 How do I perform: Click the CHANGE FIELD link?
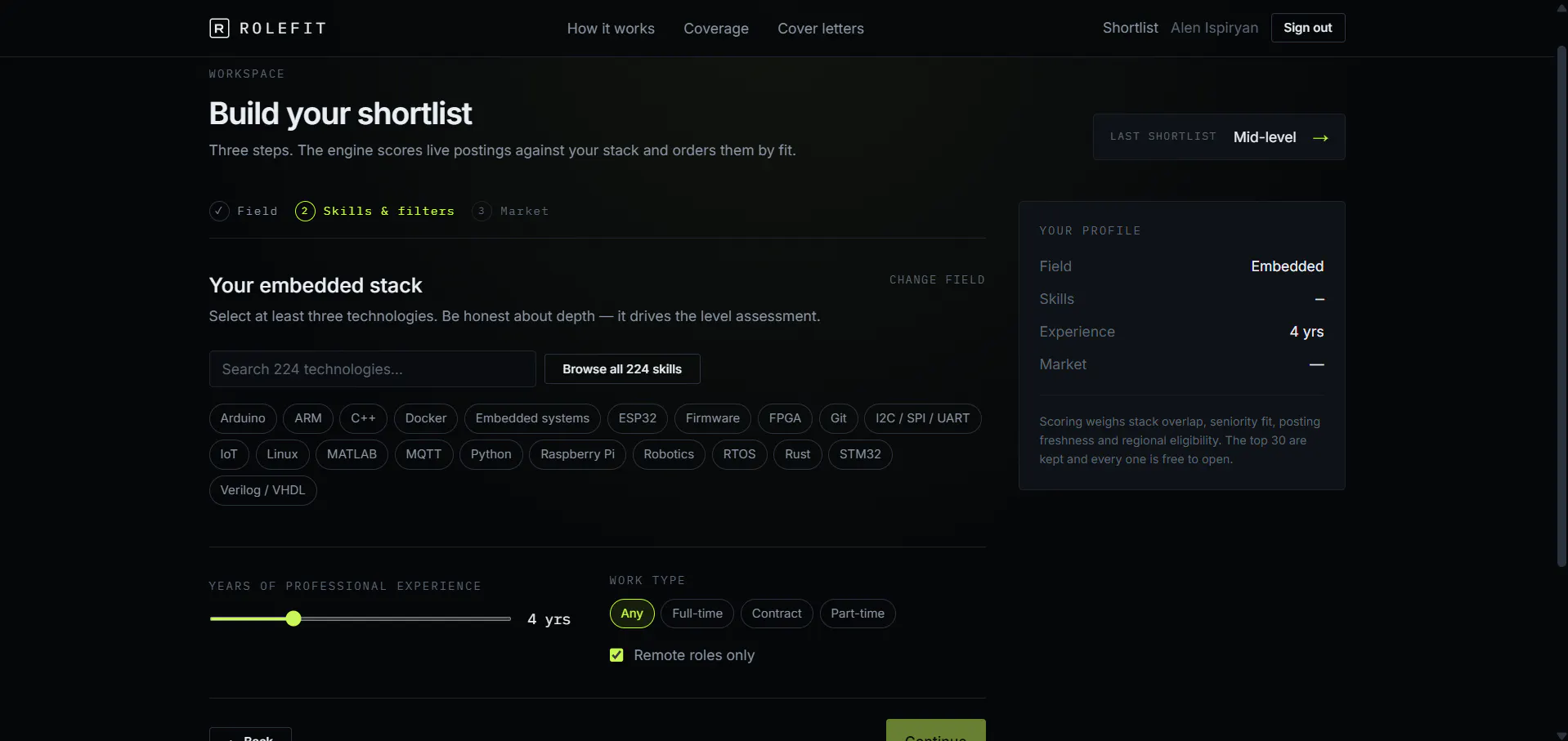coord(937,280)
